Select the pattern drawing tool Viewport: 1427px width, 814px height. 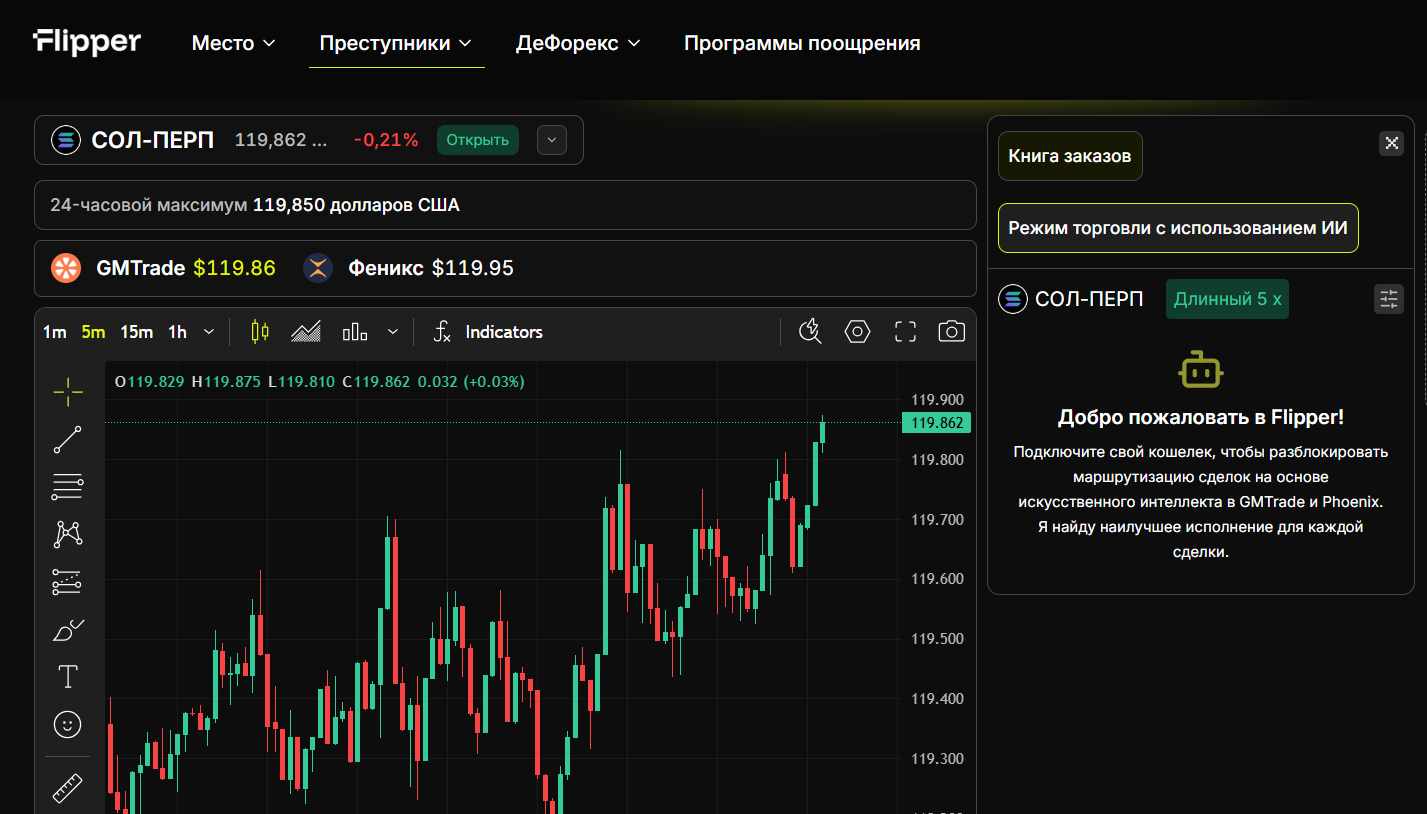pyautogui.click(x=68, y=534)
